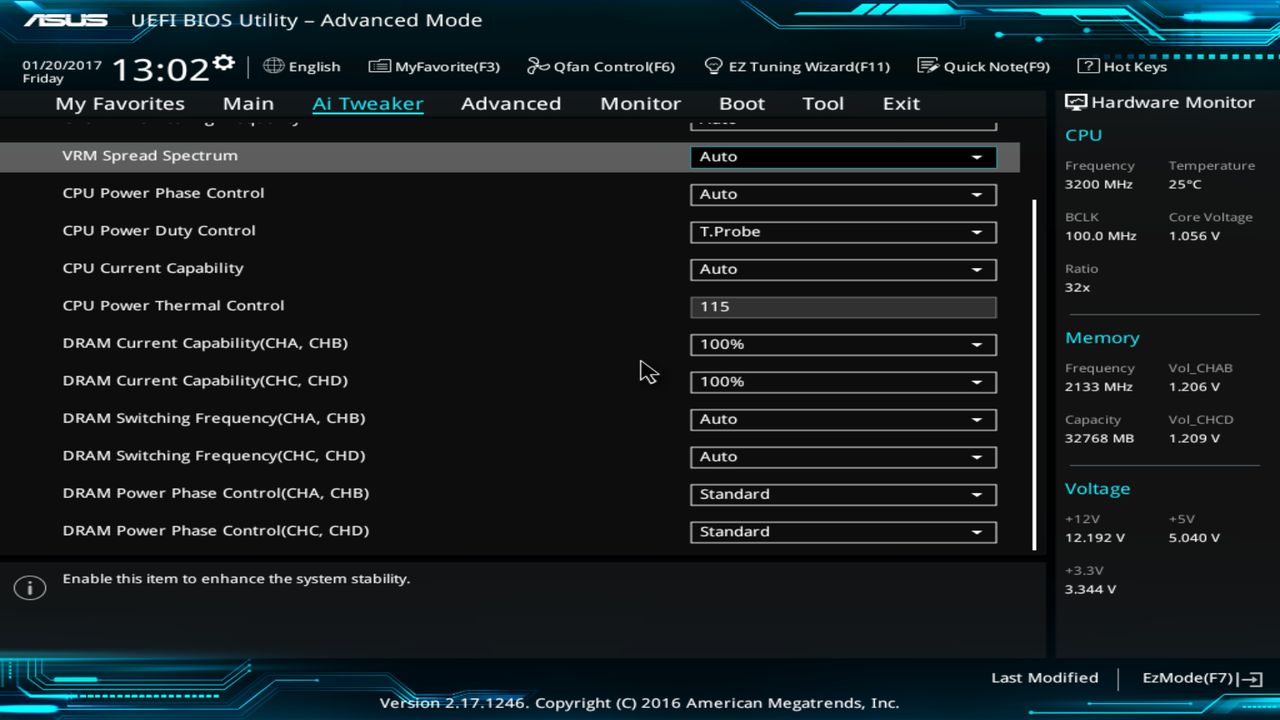Open the Boot menu tab
Viewport: 1280px width, 720px height.
point(741,103)
